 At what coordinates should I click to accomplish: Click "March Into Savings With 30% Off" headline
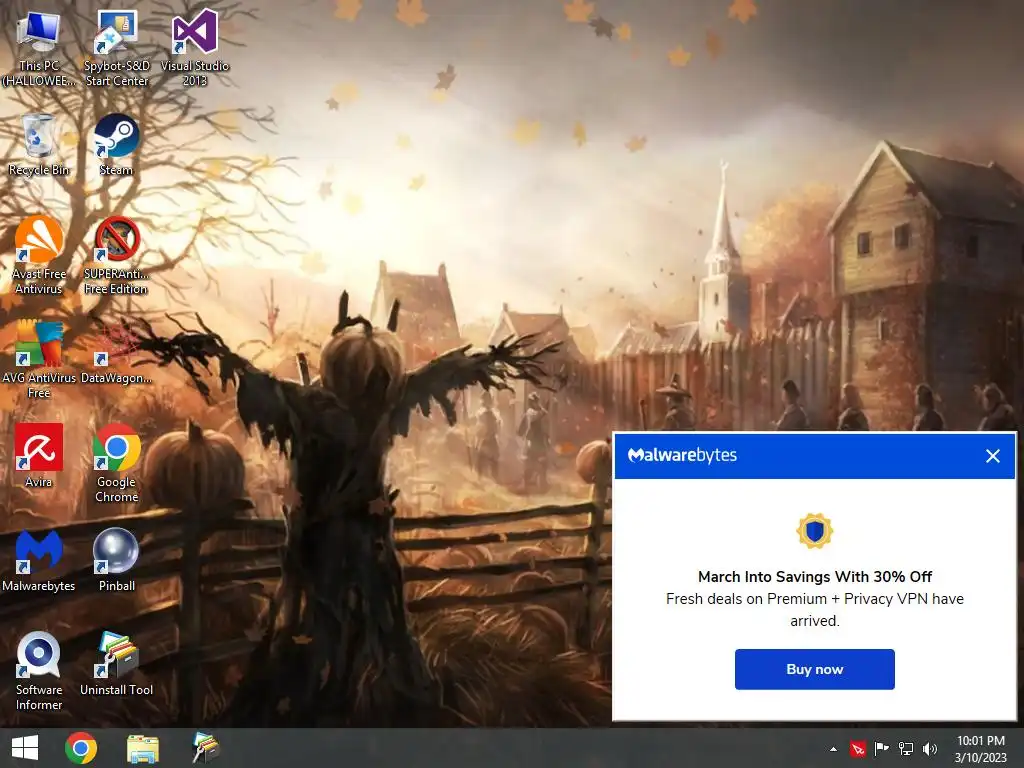pos(814,577)
